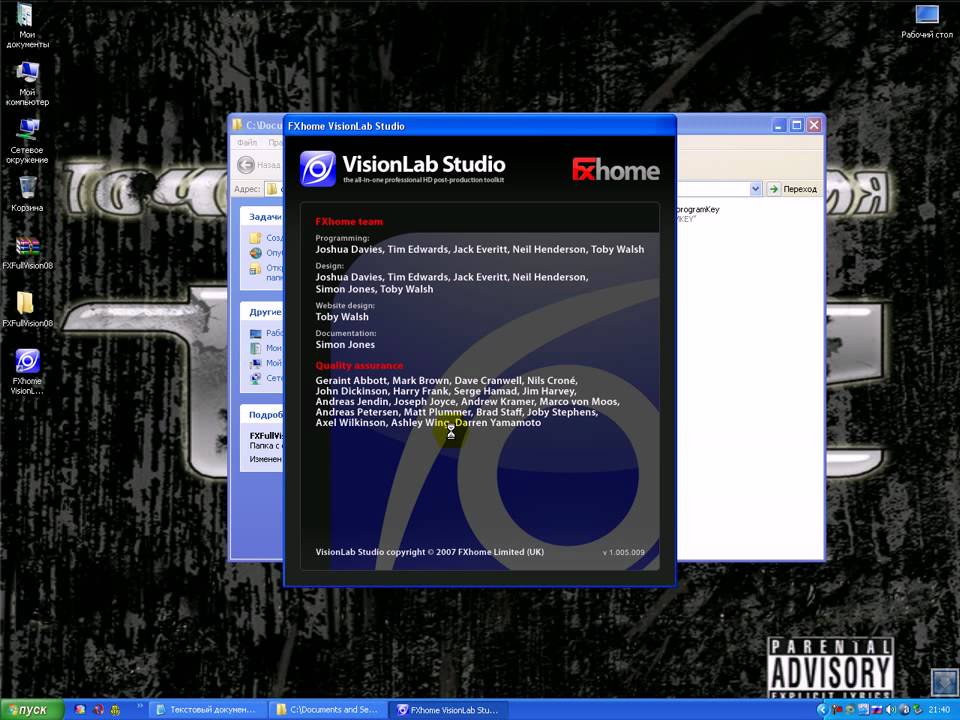960x720 pixels.
Task: Click the Explorer address input field
Action: pyautogui.click(x=711, y=189)
